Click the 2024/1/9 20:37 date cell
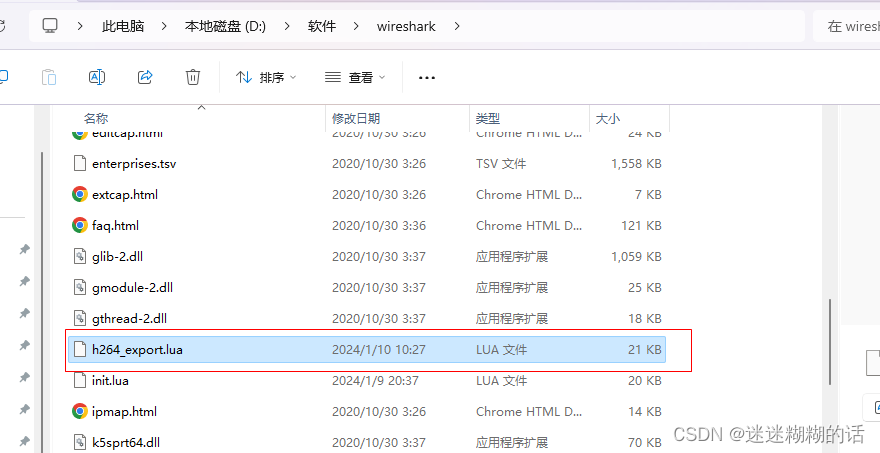 (x=375, y=381)
